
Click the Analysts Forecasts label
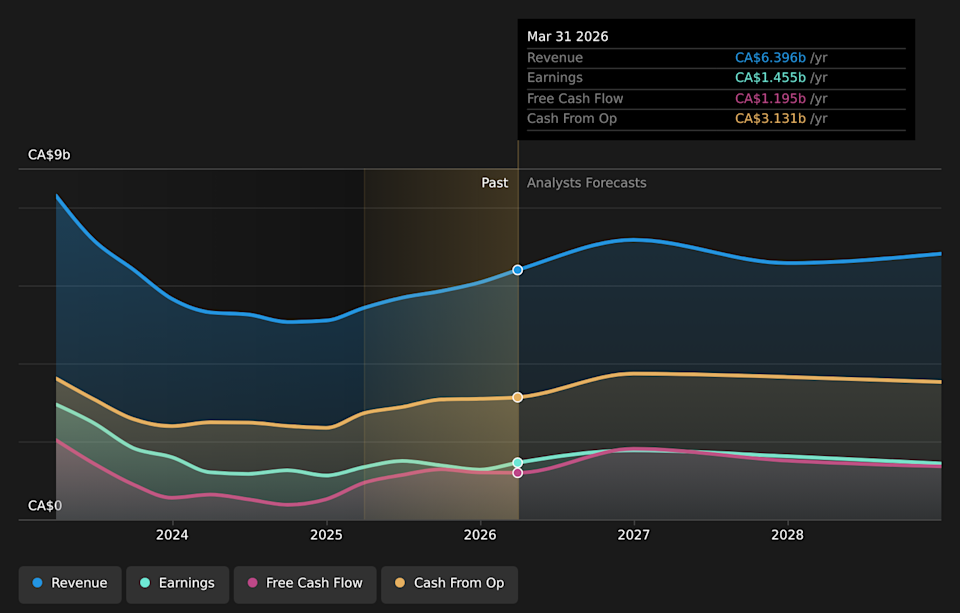(x=587, y=183)
